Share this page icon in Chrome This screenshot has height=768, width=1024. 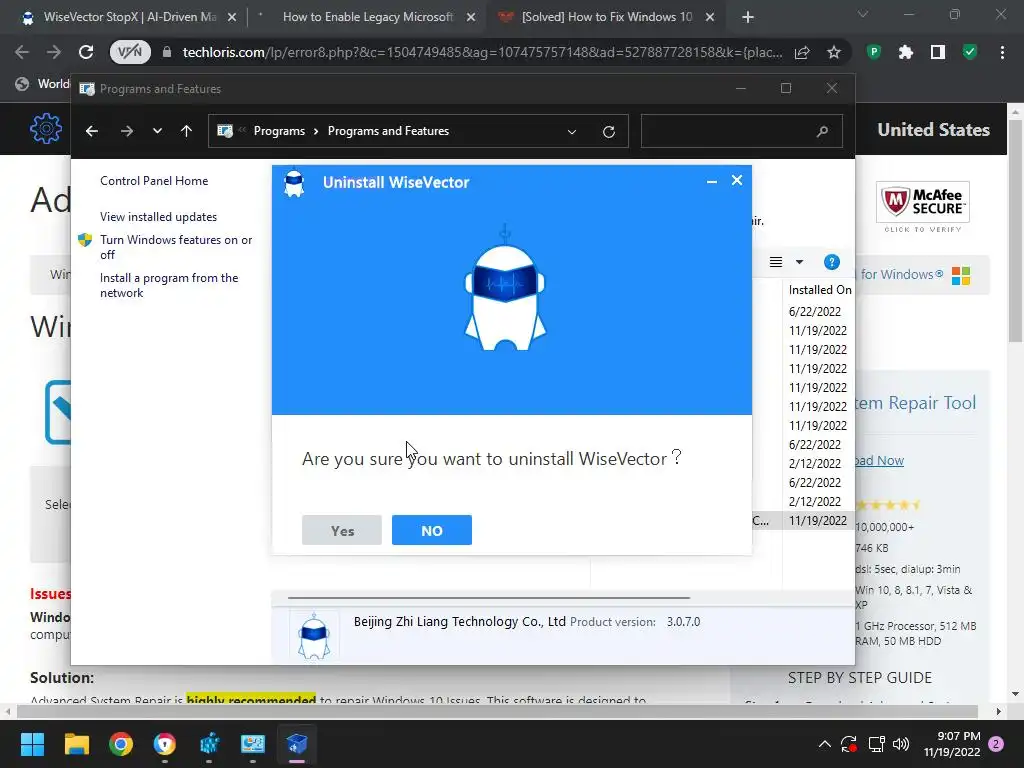[802, 52]
